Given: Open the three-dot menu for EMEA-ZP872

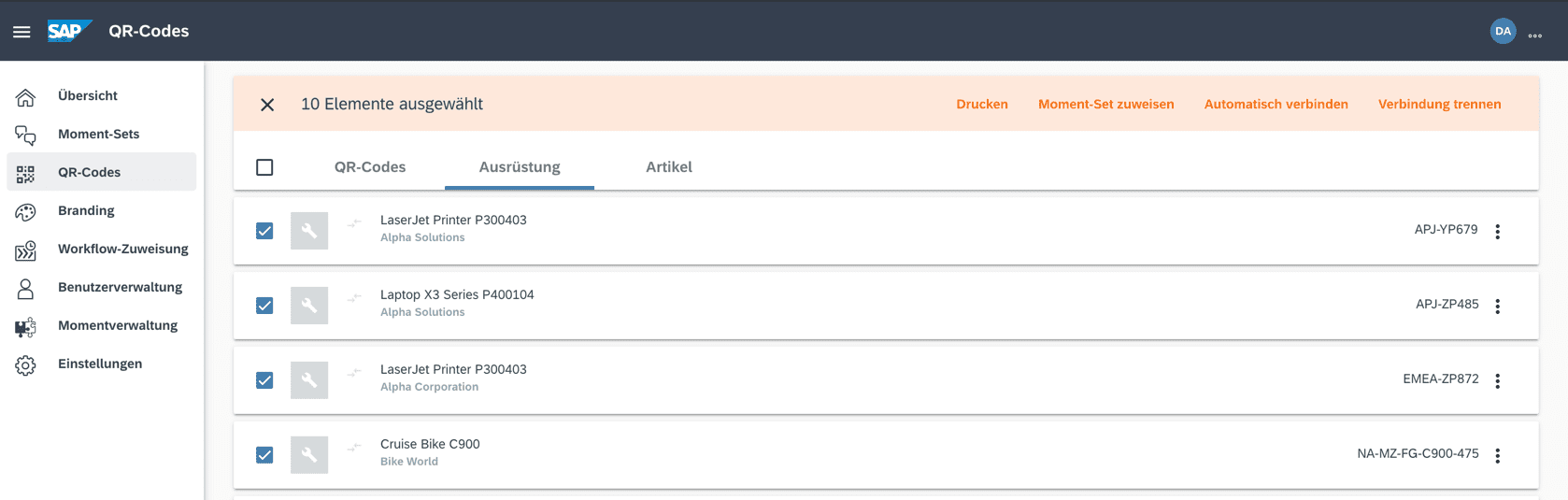Looking at the screenshot, I should (x=1497, y=380).
